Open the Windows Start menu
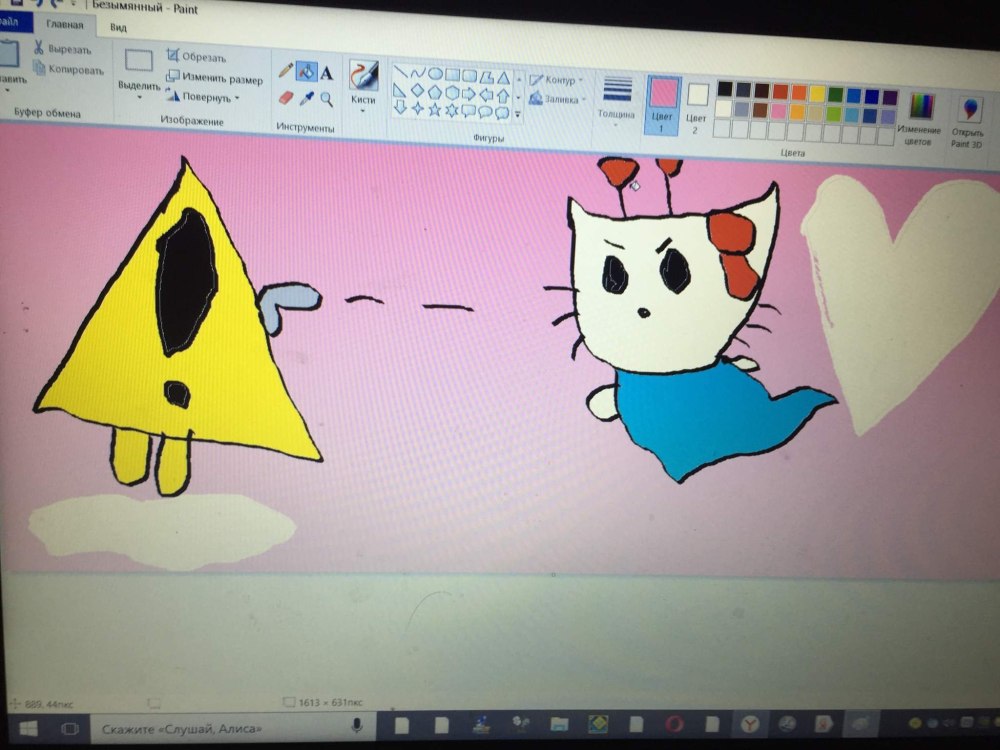This screenshot has width=1000, height=750. click(x=28, y=728)
